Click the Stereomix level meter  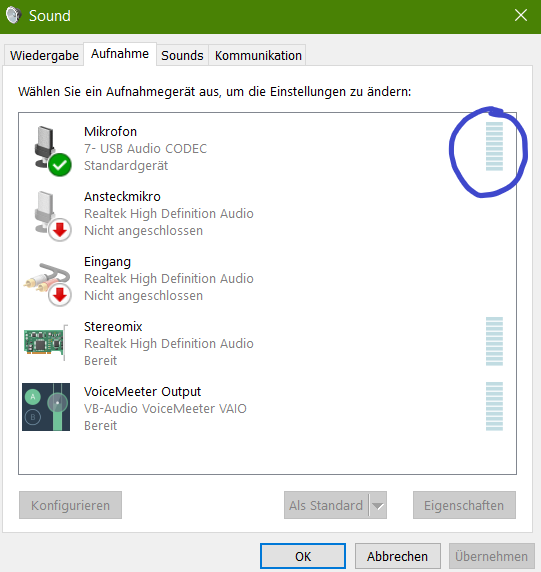[494, 341]
